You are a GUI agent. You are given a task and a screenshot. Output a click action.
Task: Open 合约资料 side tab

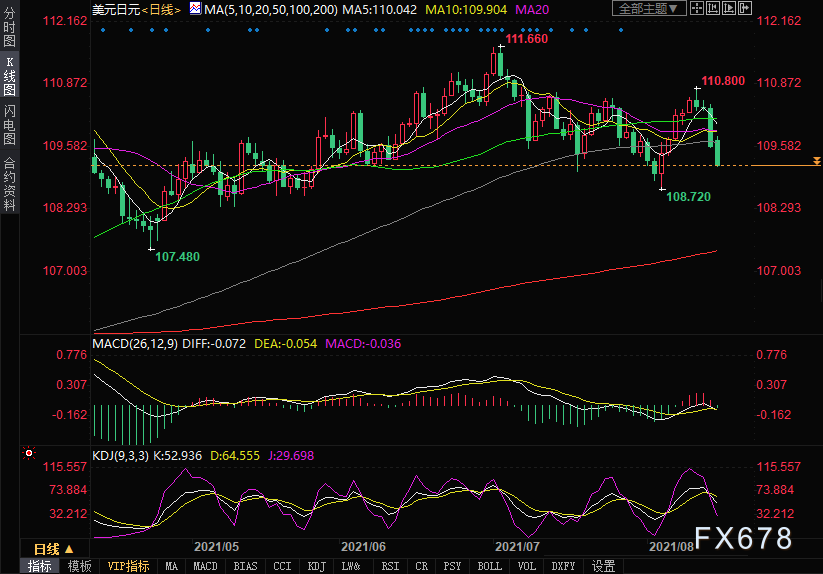coord(9,184)
